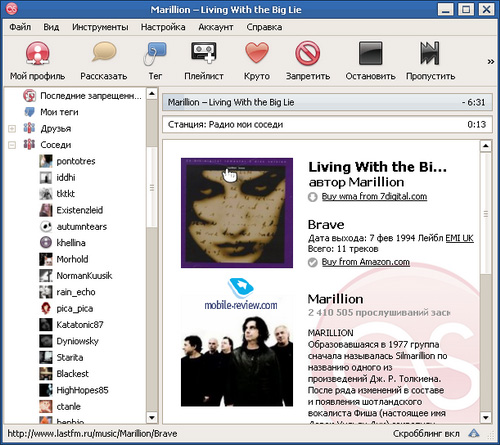Click Последние запрещенные ban icon
This screenshot has height=445, width=500.
coord(29,96)
